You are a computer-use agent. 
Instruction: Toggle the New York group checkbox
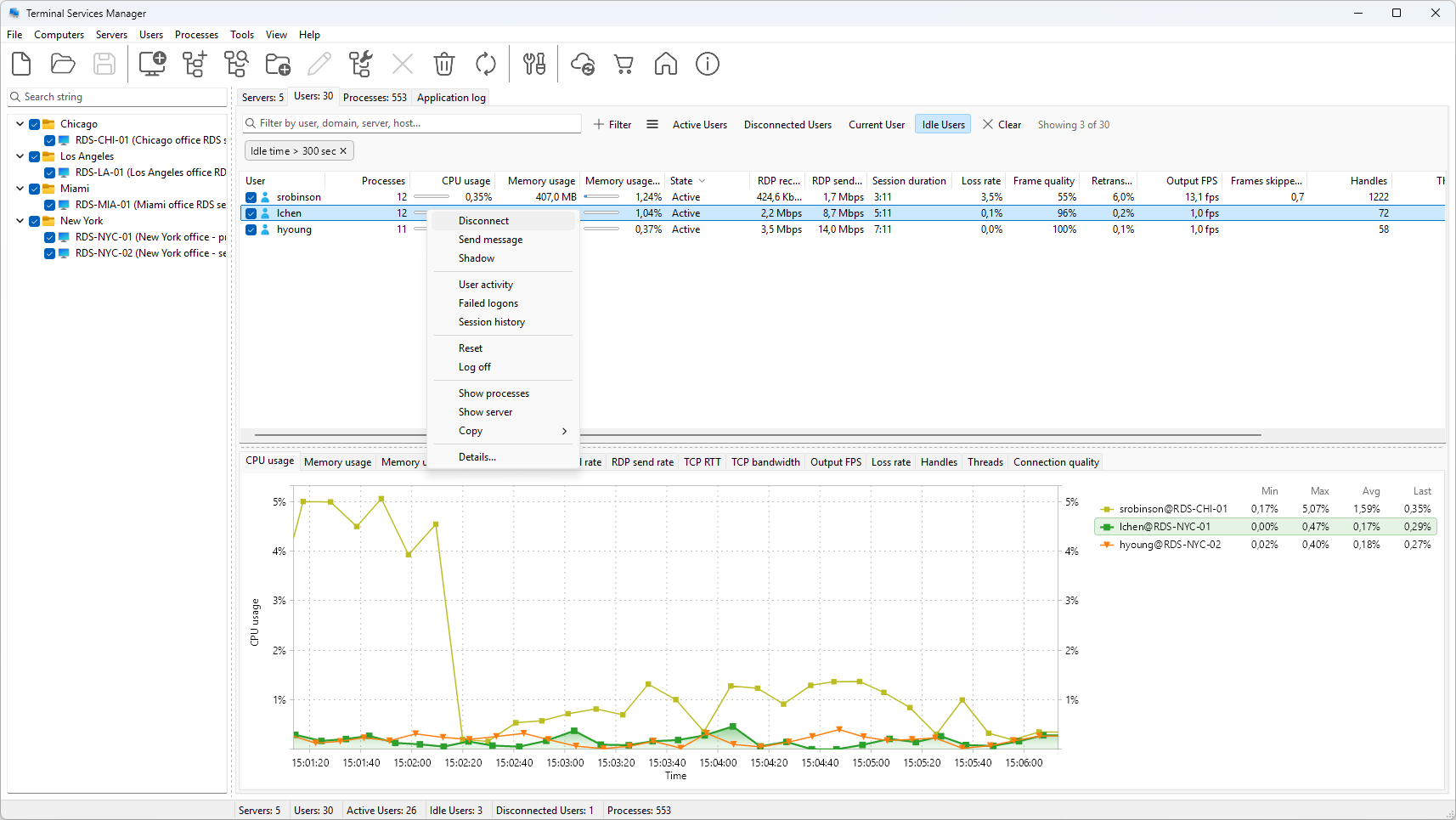point(35,221)
